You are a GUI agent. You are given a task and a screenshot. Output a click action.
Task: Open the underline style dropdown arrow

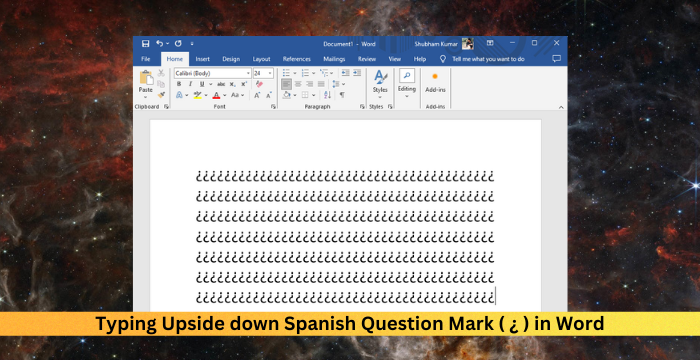coord(210,84)
